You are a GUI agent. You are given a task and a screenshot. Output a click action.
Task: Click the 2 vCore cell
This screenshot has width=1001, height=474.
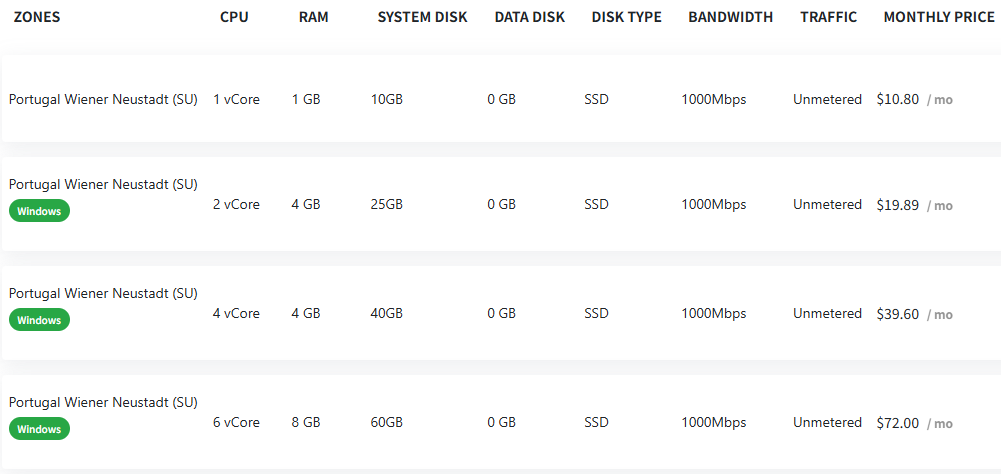[x=236, y=204]
